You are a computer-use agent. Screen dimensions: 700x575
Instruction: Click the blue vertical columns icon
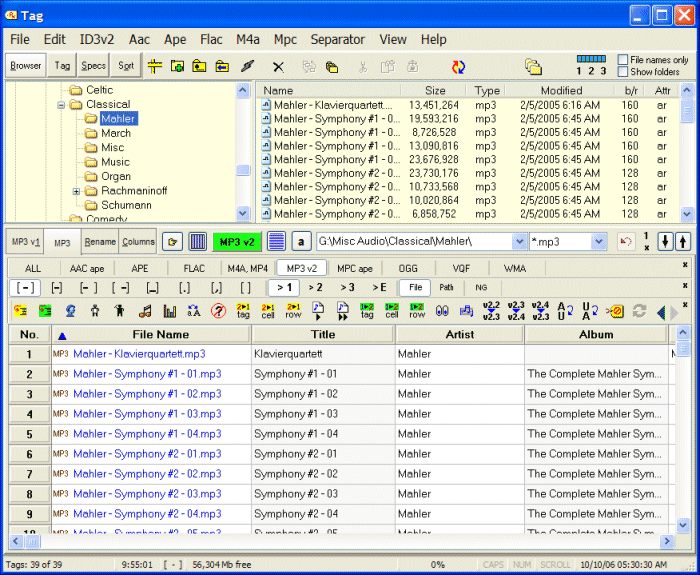click(x=198, y=242)
